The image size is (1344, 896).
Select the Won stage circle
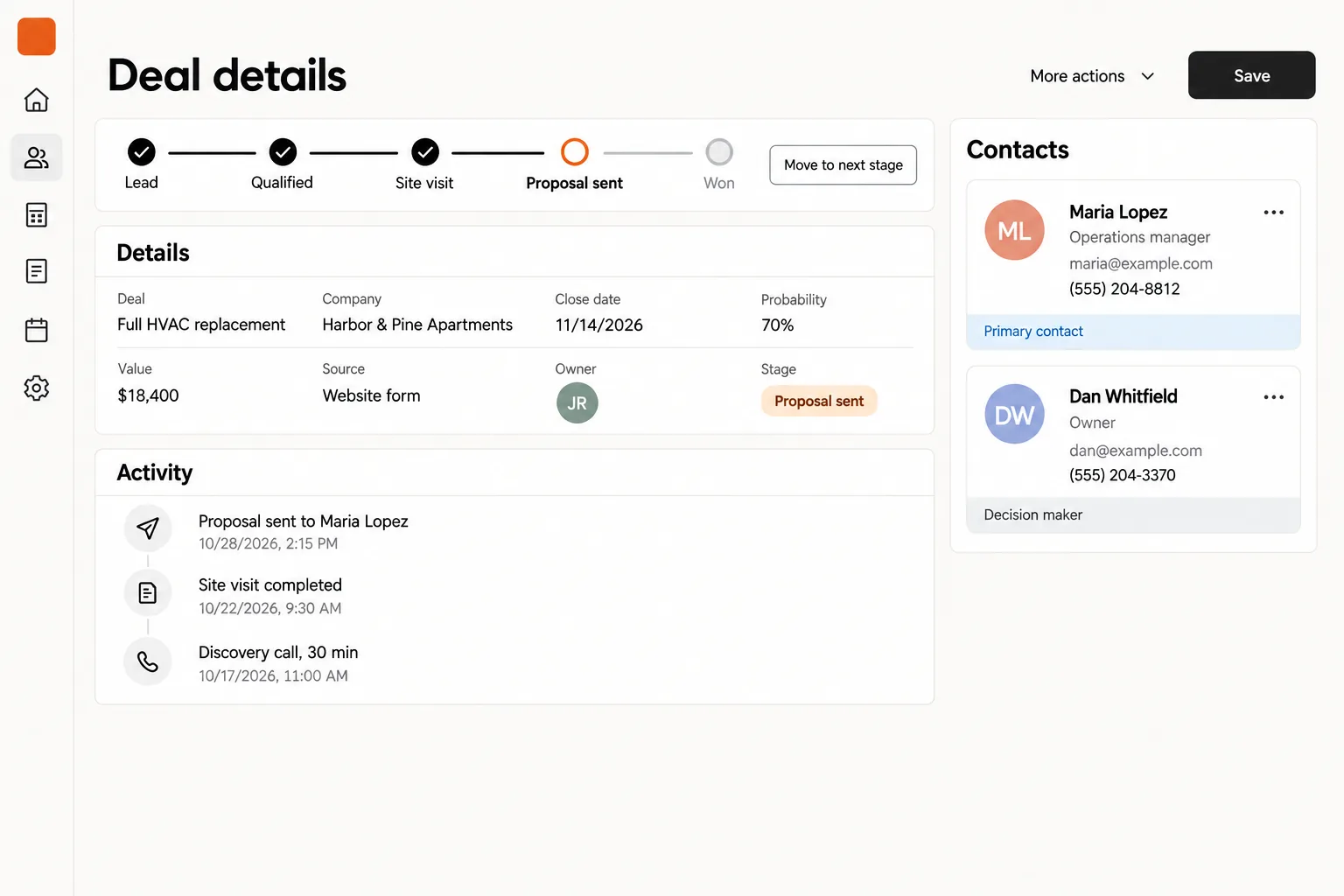coord(719,152)
